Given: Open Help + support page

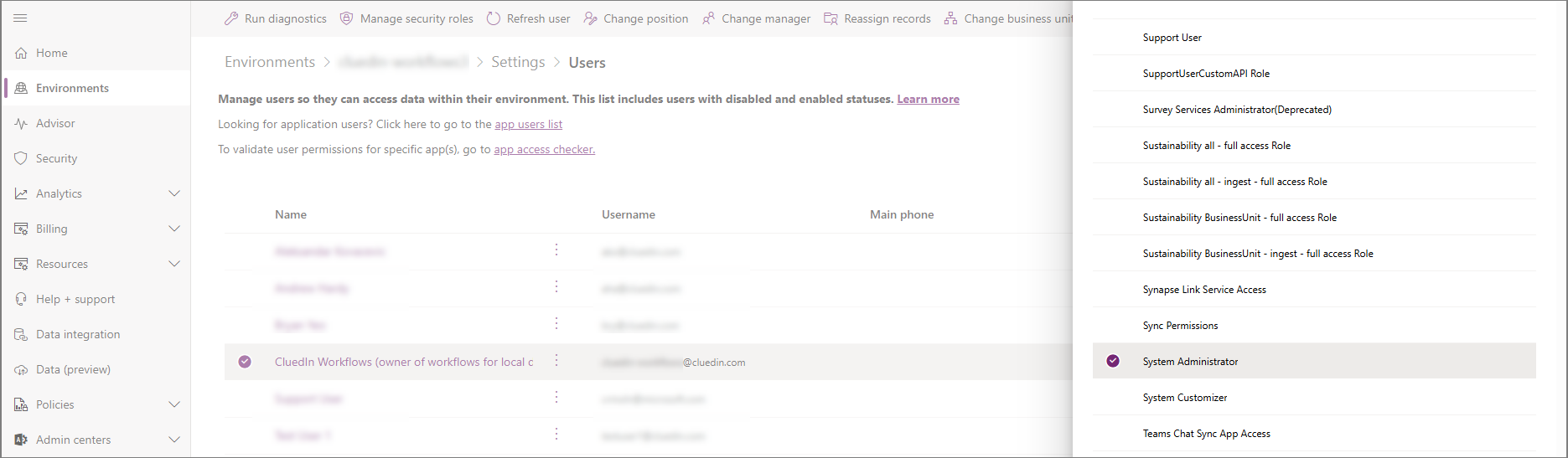Looking at the screenshot, I should (x=96, y=299).
